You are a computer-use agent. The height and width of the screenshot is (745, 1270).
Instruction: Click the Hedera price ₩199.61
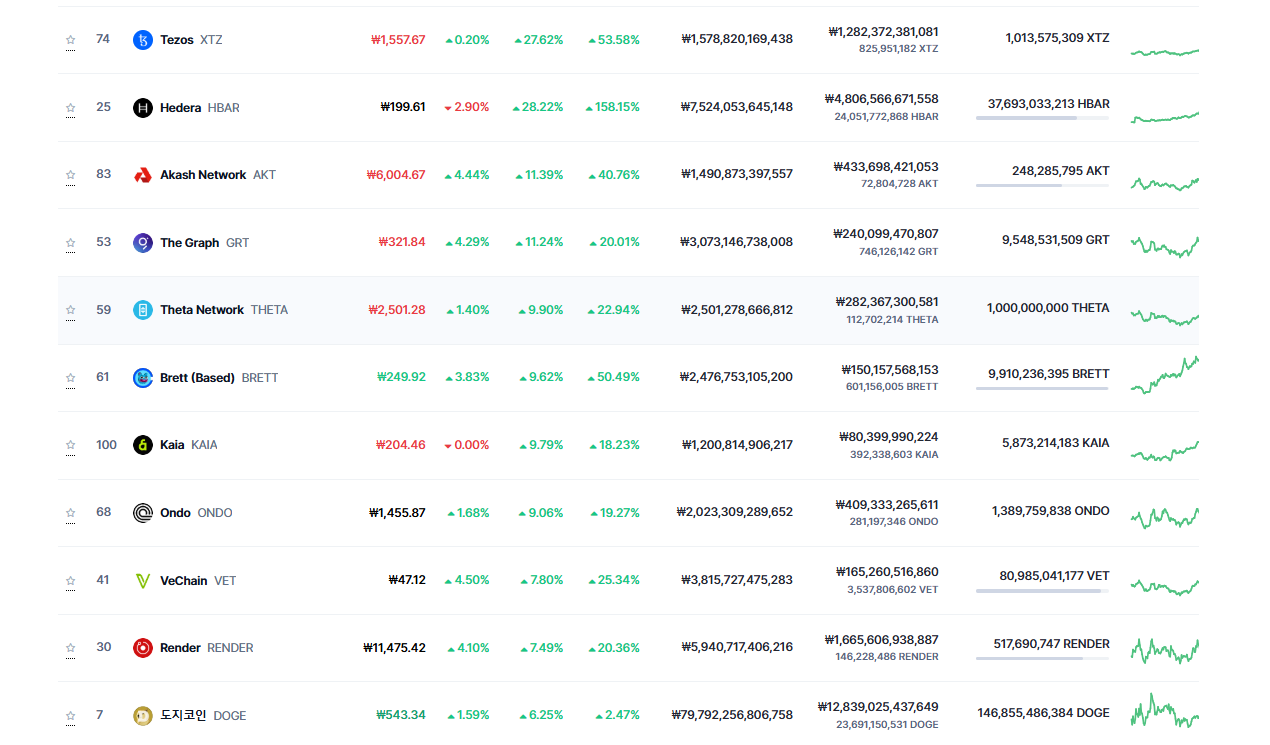pyautogui.click(x=403, y=108)
